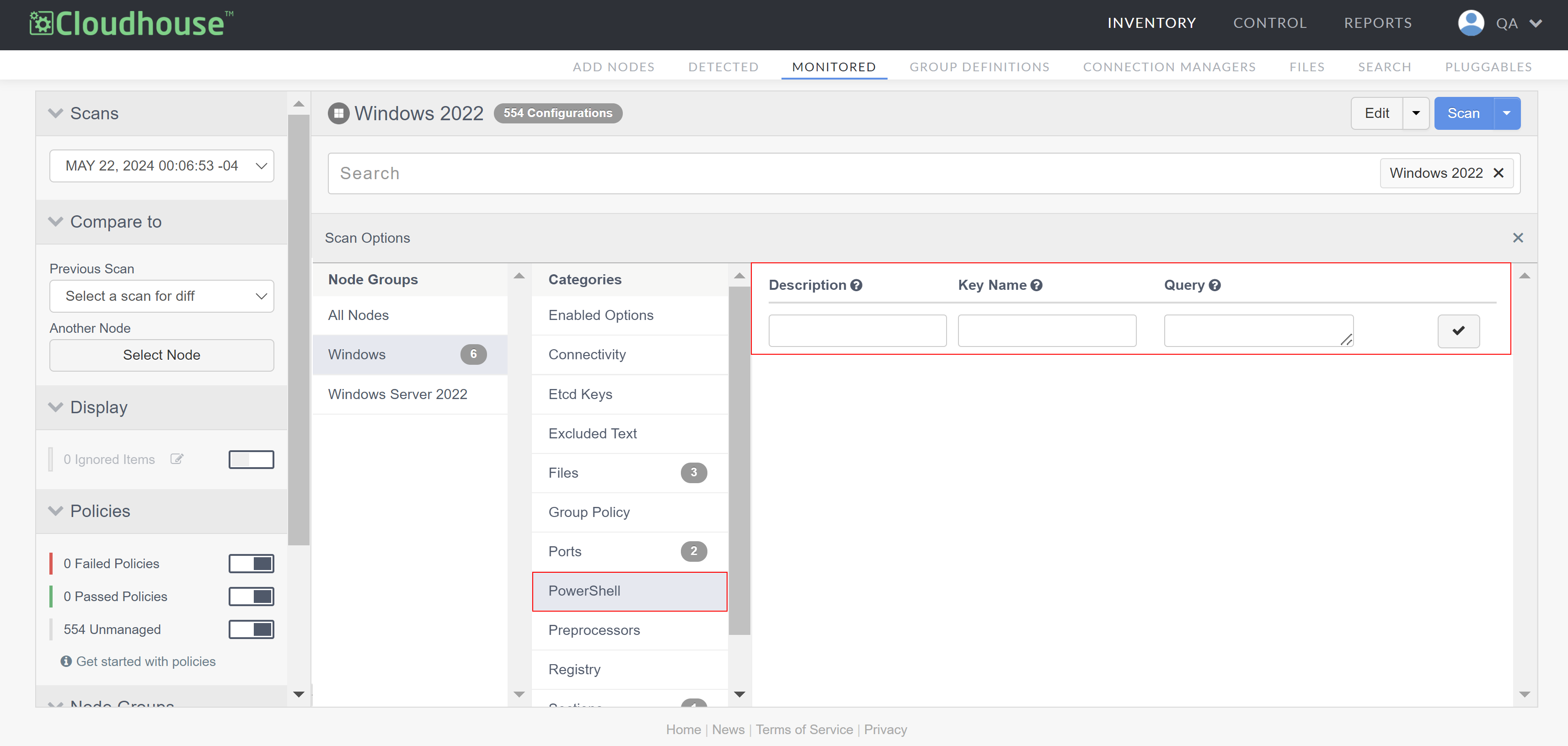Toggle the Failed Policies switch
This screenshot has width=1568, height=746.
[252, 564]
